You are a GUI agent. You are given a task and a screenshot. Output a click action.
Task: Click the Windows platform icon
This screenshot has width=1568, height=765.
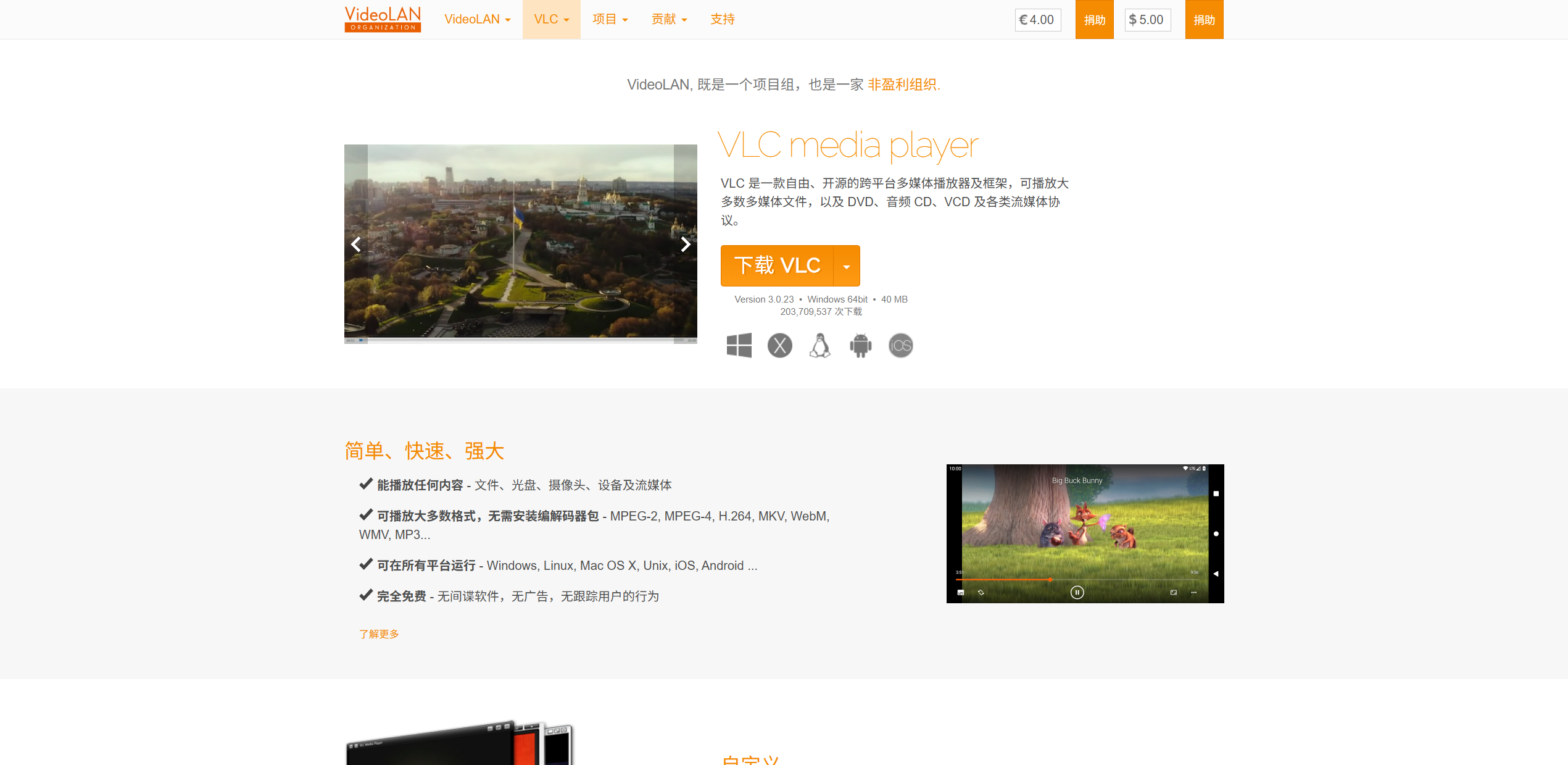[x=739, y=345]
